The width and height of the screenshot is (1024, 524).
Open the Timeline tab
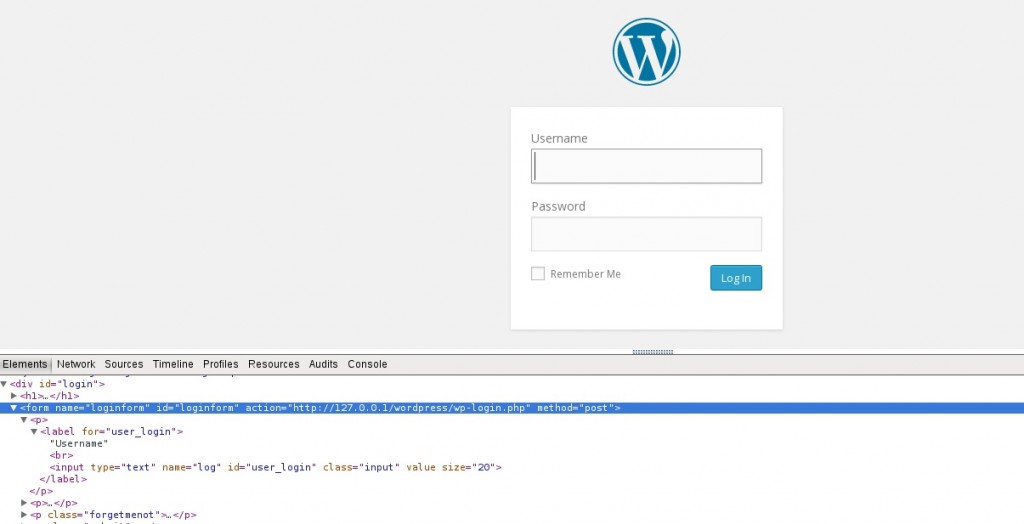(x=173, y=364)
